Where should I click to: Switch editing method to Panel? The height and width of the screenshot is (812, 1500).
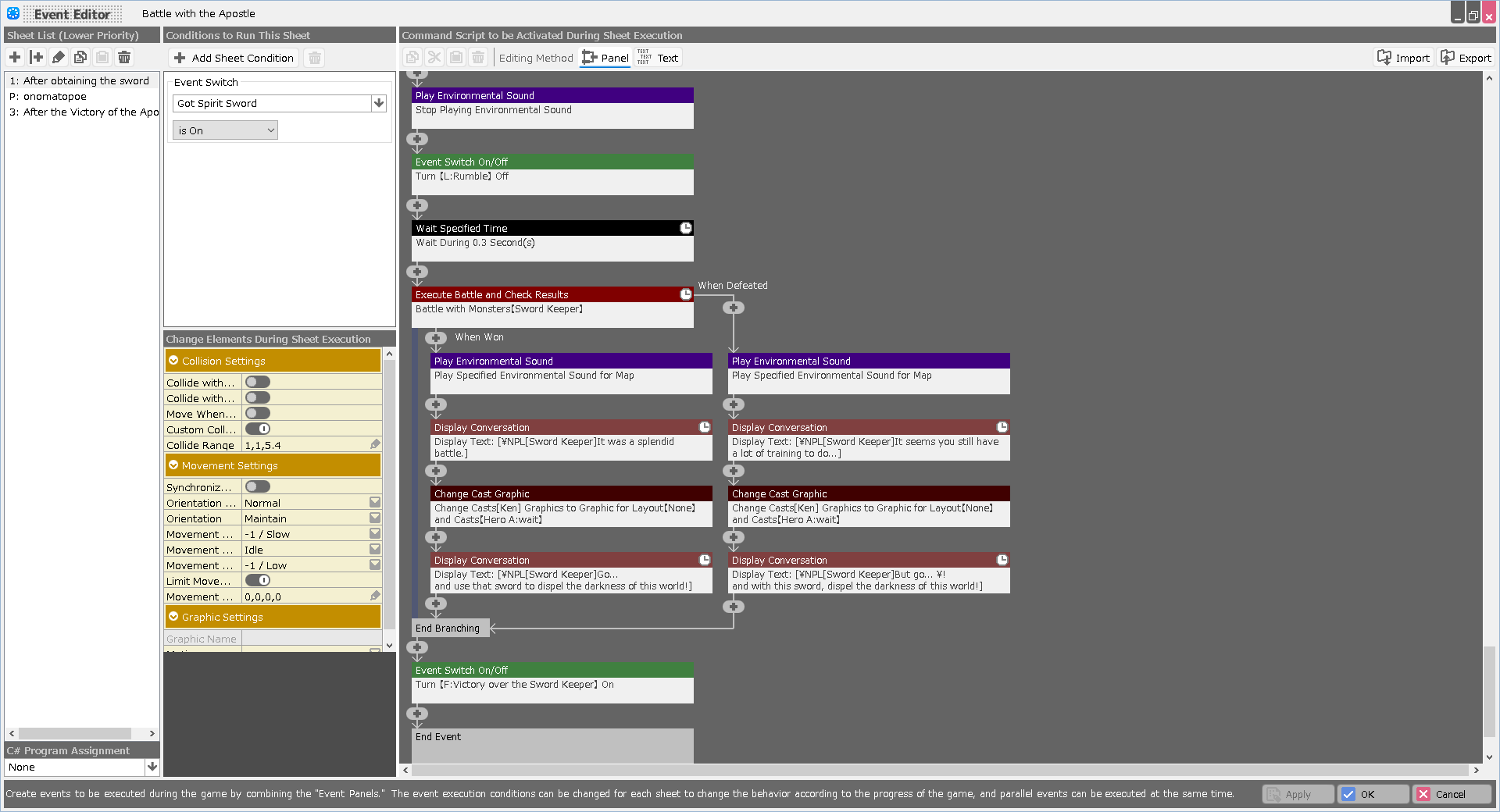[x=605, y=58]
